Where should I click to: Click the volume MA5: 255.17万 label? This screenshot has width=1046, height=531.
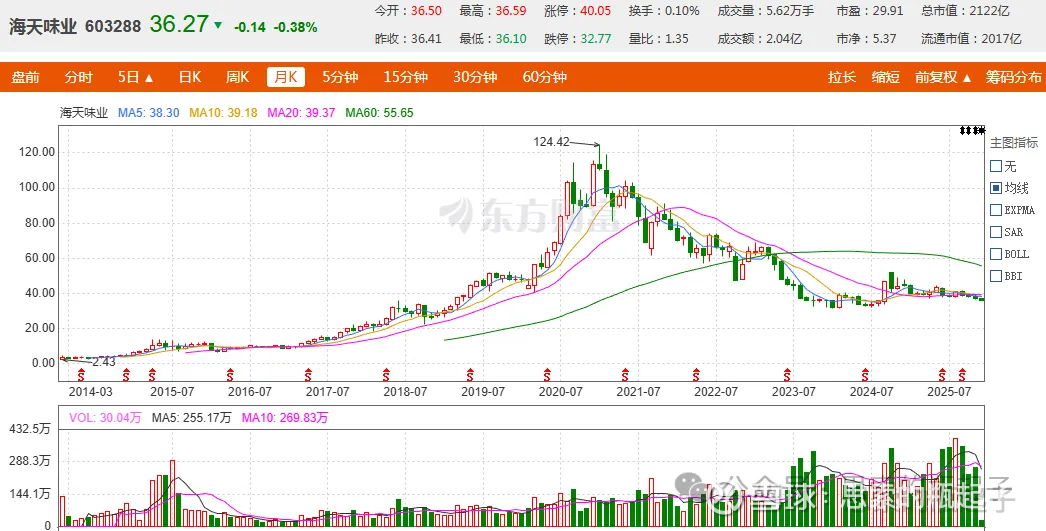(191, 418)
